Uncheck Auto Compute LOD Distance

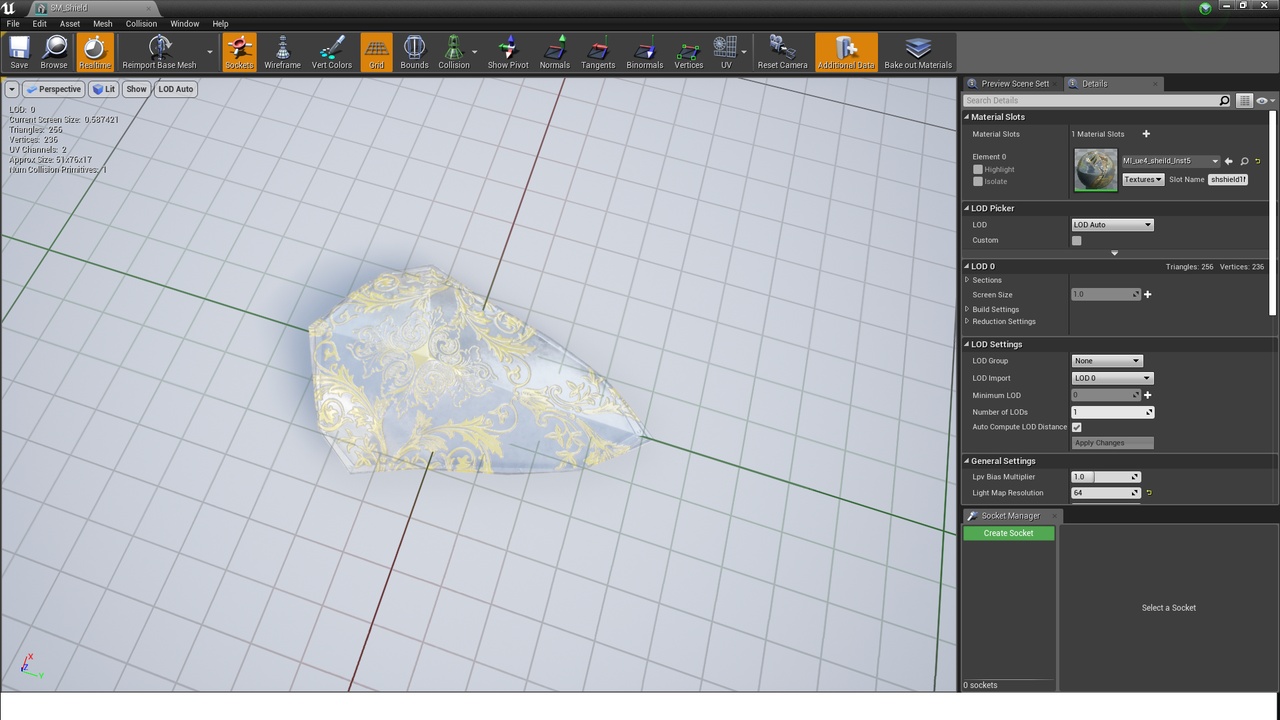click(1077, 427)
